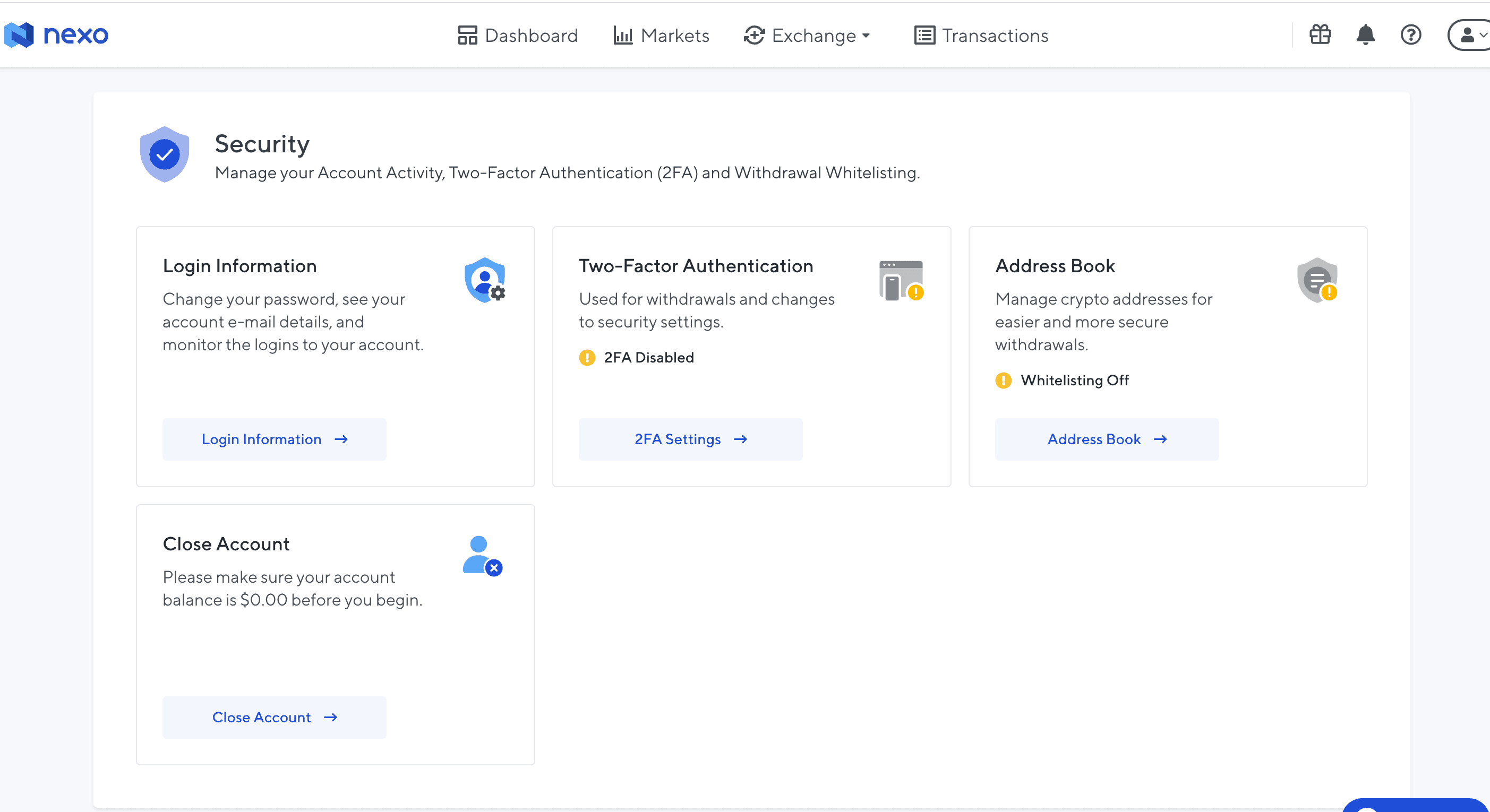Open the Markets page
1490x812 pixels.
tap(661, 36)
